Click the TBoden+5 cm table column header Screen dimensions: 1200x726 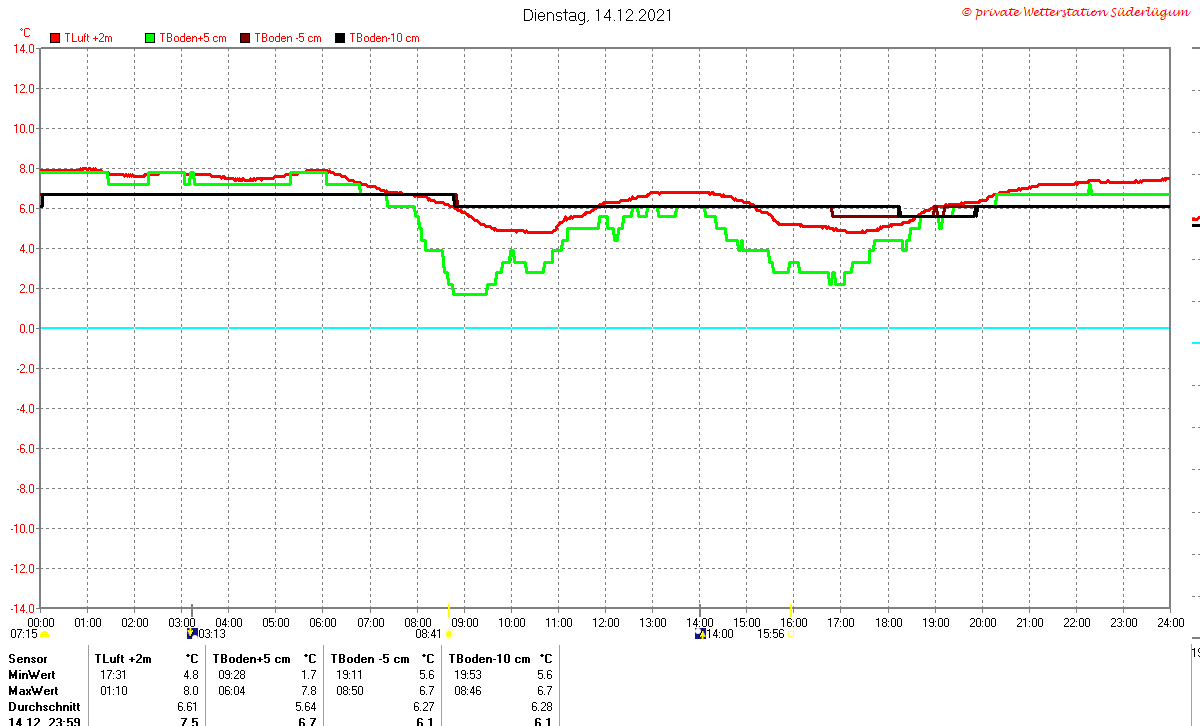251,659
